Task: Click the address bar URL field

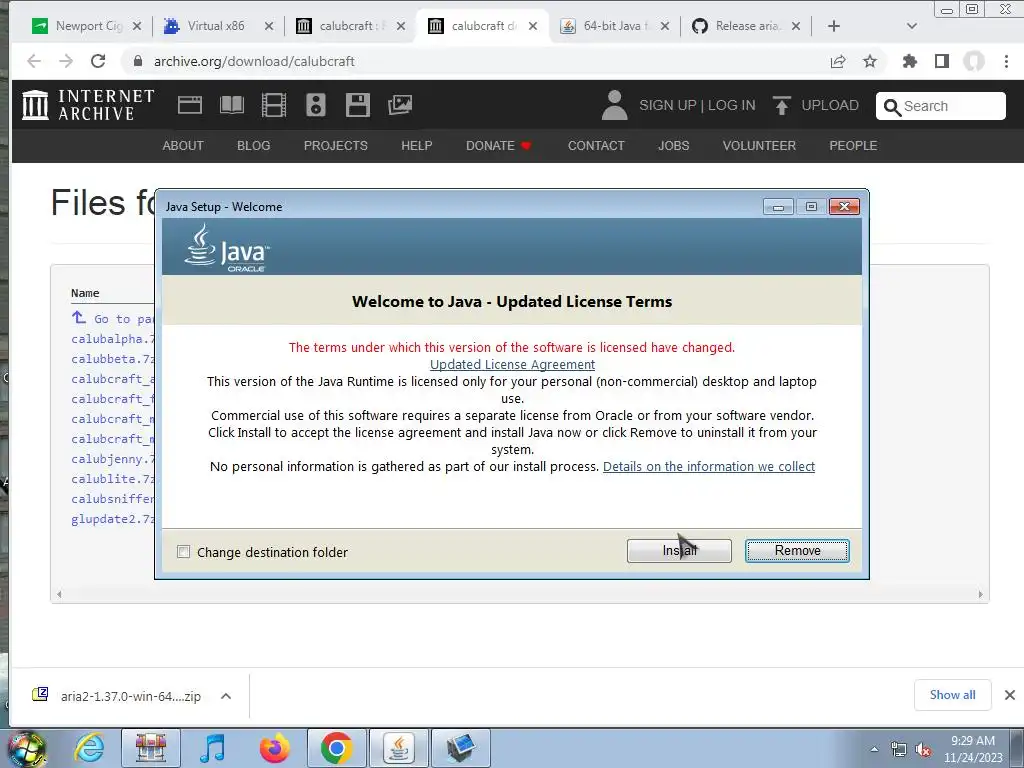Action: 483,61
